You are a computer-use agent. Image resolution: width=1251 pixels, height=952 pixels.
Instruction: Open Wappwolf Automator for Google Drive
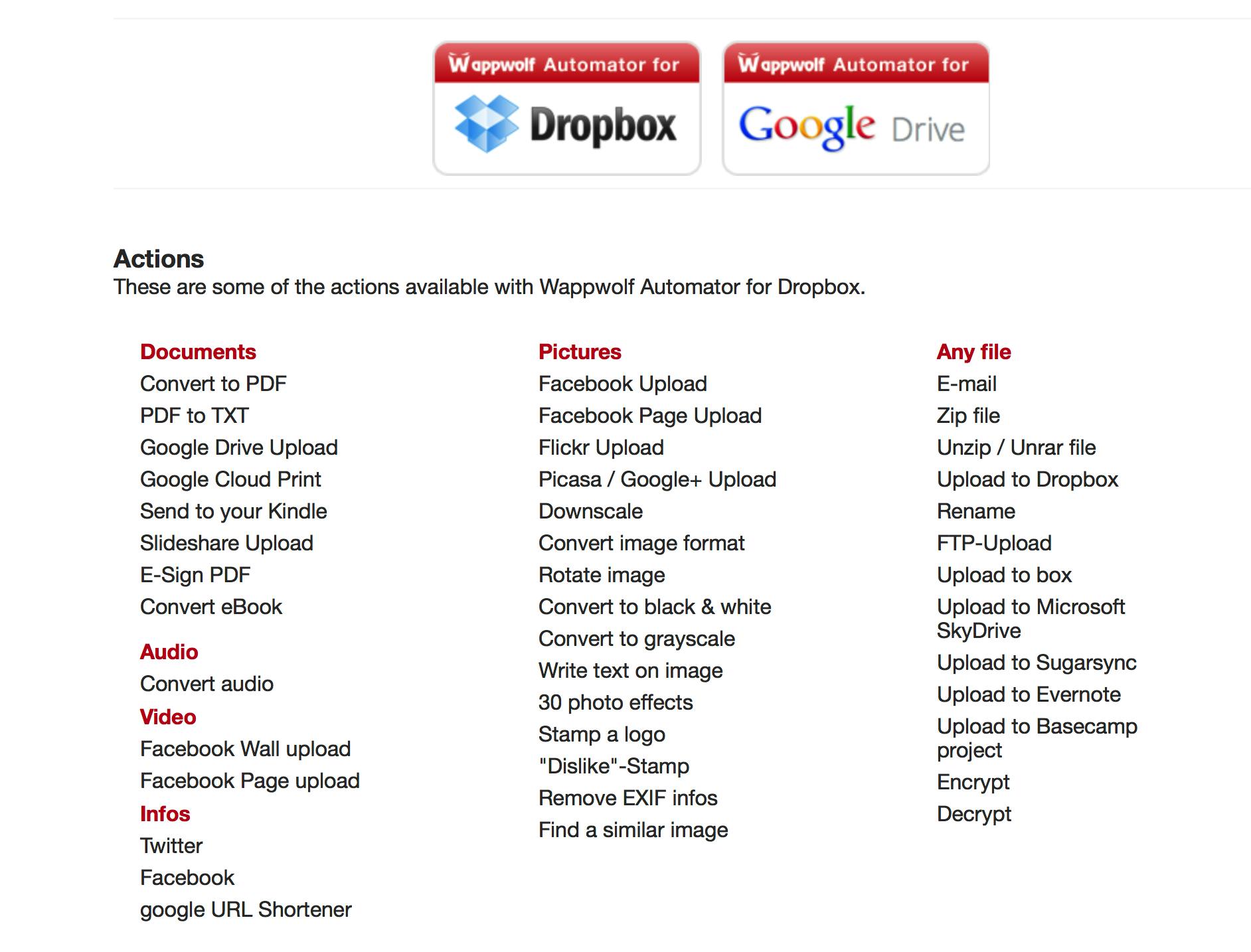(x=855, y=109)
